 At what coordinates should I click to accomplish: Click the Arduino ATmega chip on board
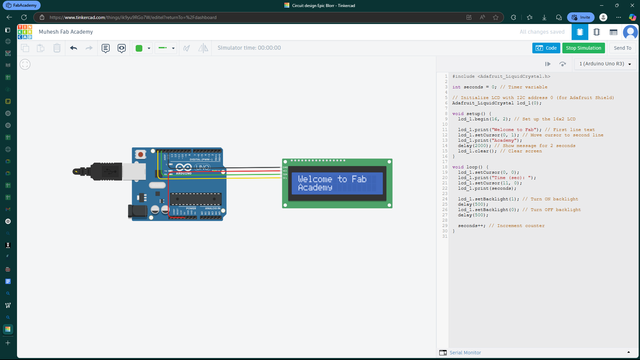coord(196,199)
